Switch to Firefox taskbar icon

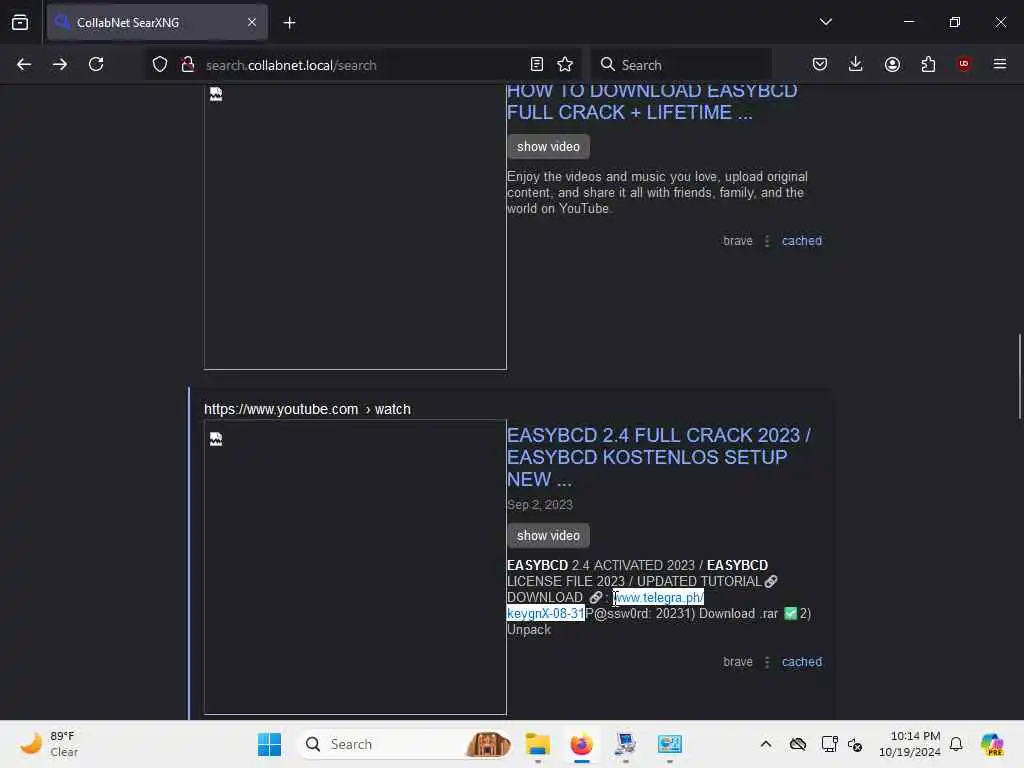(581, 744)
